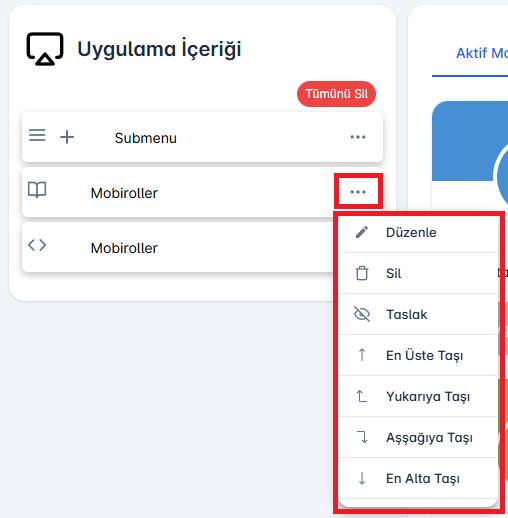Screen dimensions: 508x518
Task: Click the Tümünü Sil button
Action: click(336, 94)
